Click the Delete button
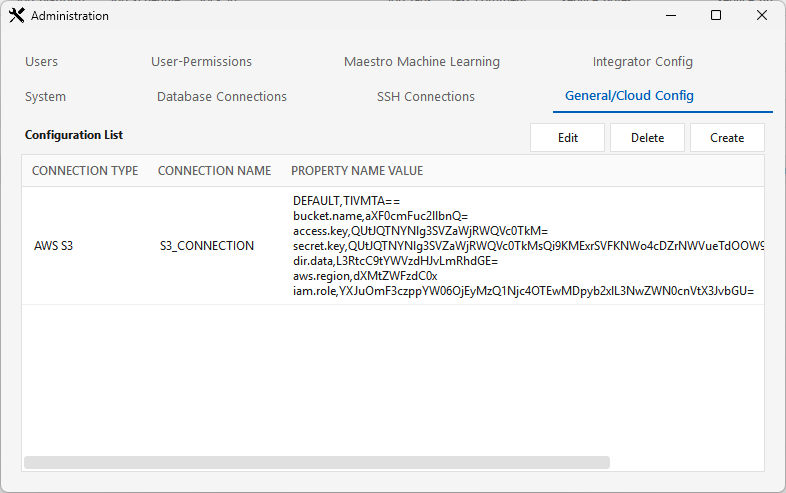This screenshot has width=786, height=493. coord(647,138)
